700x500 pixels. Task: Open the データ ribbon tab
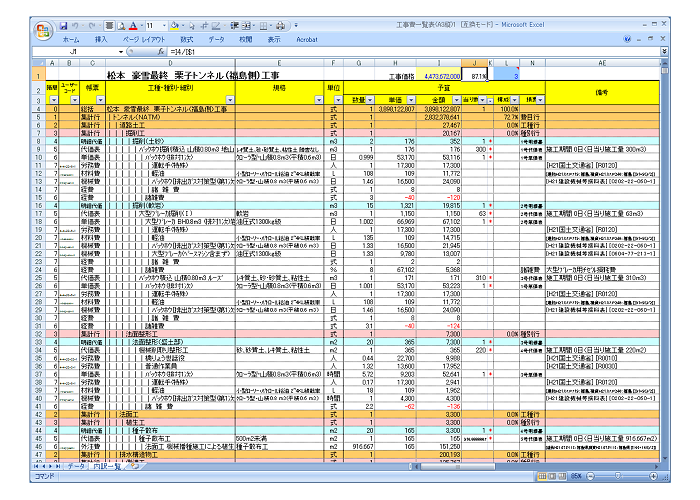(216, 40)
